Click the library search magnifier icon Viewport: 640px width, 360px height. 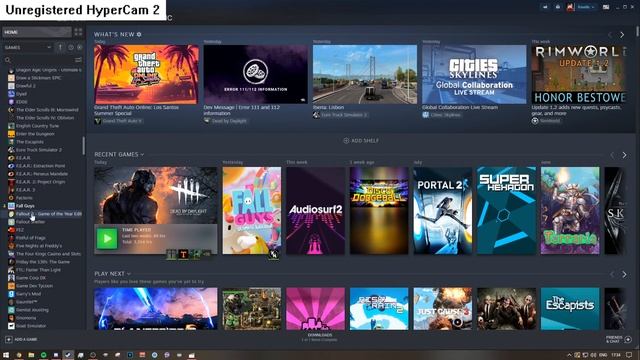pyautogui.click(x=8, y=60)
